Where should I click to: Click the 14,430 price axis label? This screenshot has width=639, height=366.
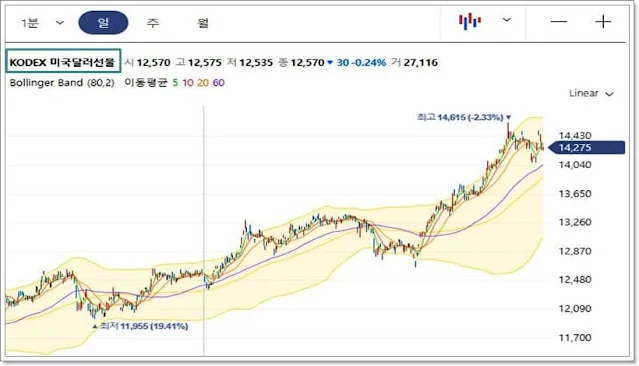575,136
